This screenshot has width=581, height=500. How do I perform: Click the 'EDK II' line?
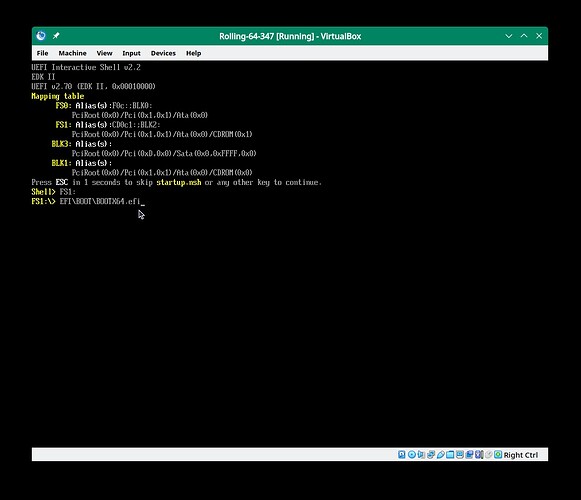click(x=43, y=77)
